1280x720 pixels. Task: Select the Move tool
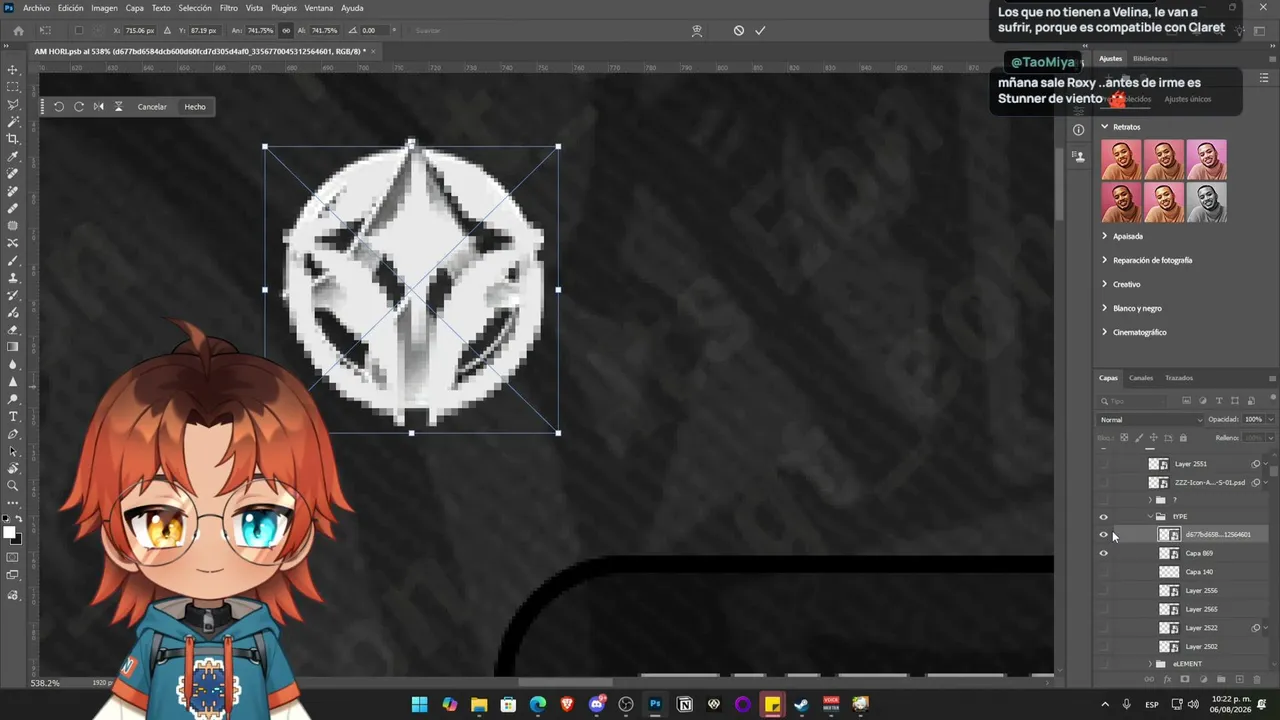[x=13, y=70]
